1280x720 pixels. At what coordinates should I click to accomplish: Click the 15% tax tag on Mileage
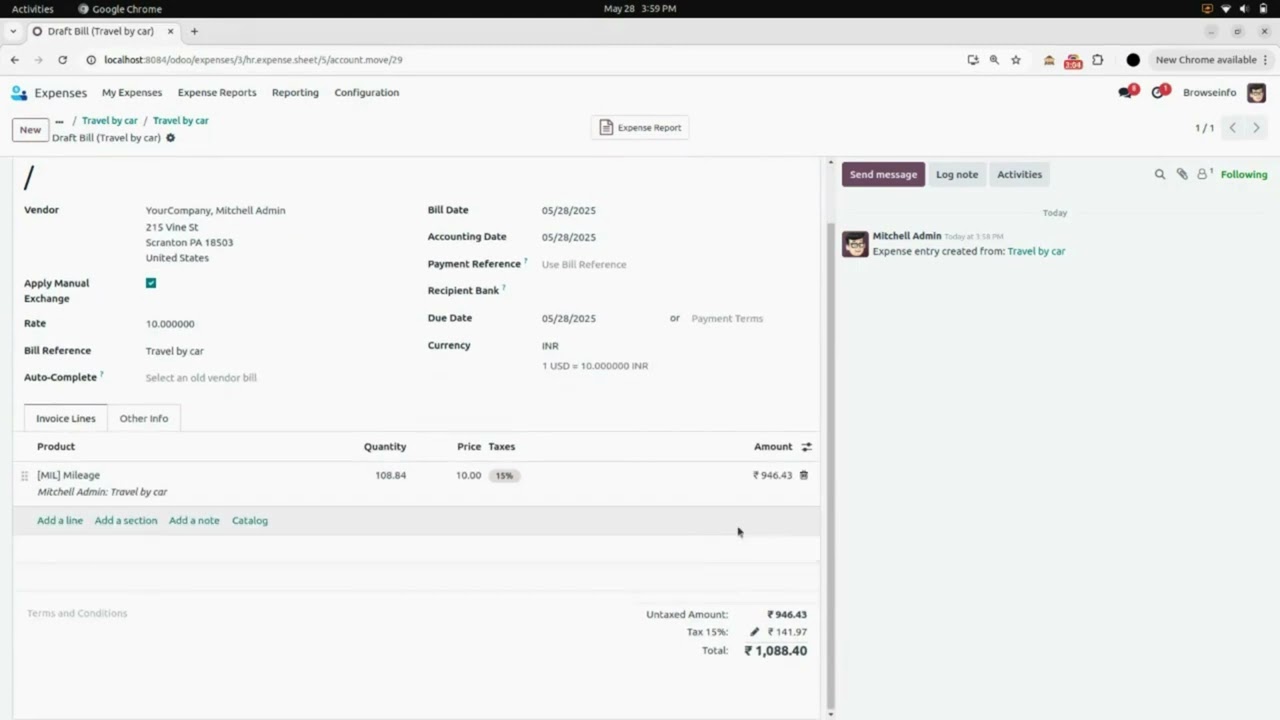pyautogui.click(x=504, y=476)
